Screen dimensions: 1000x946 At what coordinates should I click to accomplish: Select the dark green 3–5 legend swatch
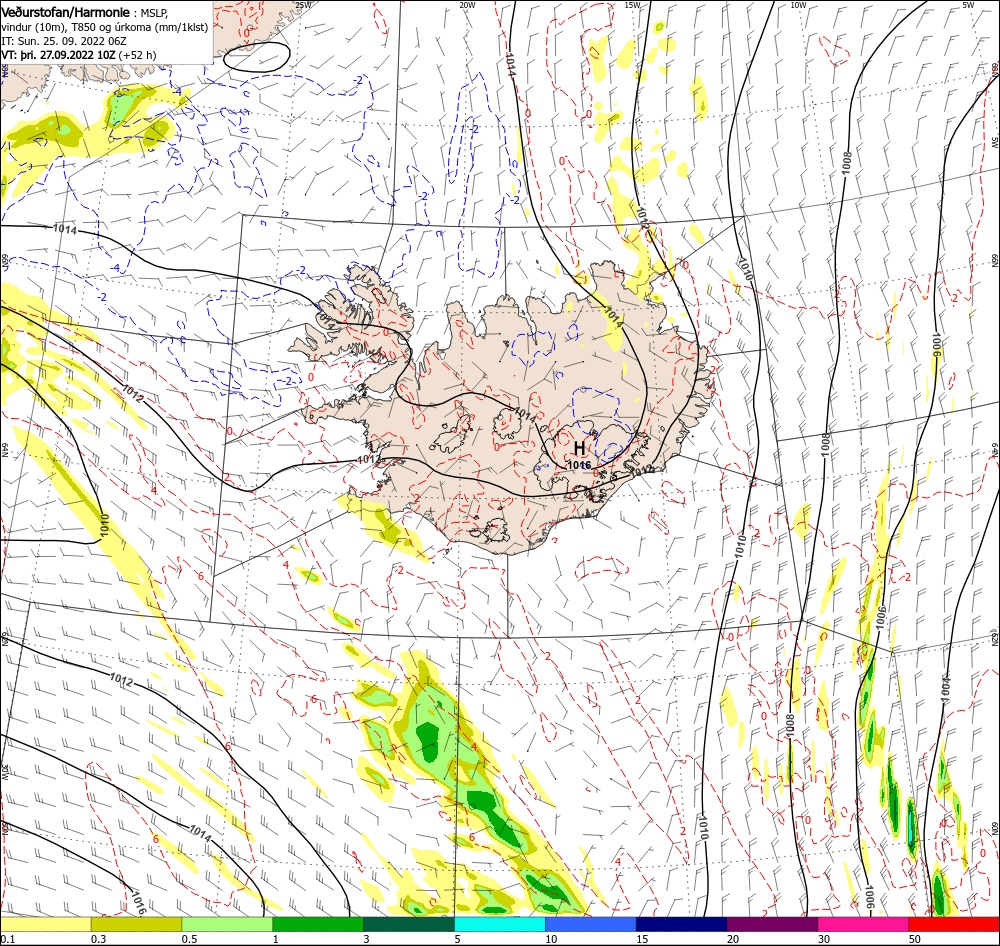409,924
